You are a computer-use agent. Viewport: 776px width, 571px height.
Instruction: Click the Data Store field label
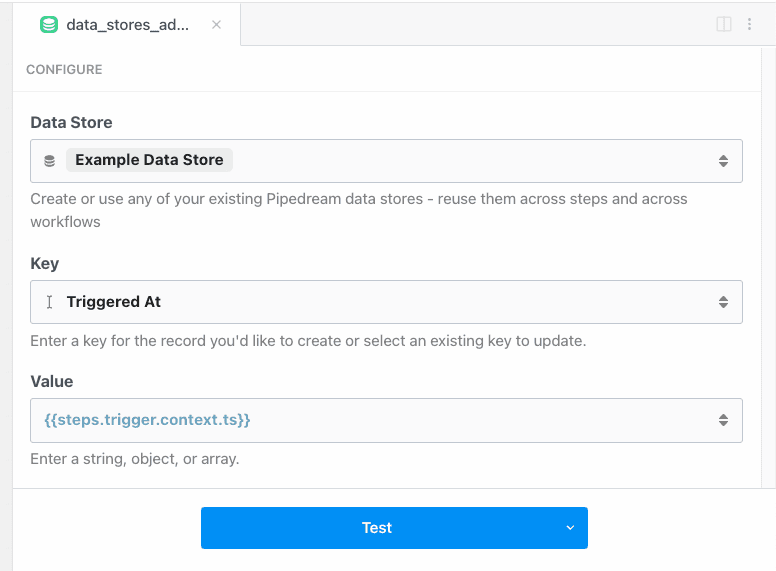click(71, 122)
